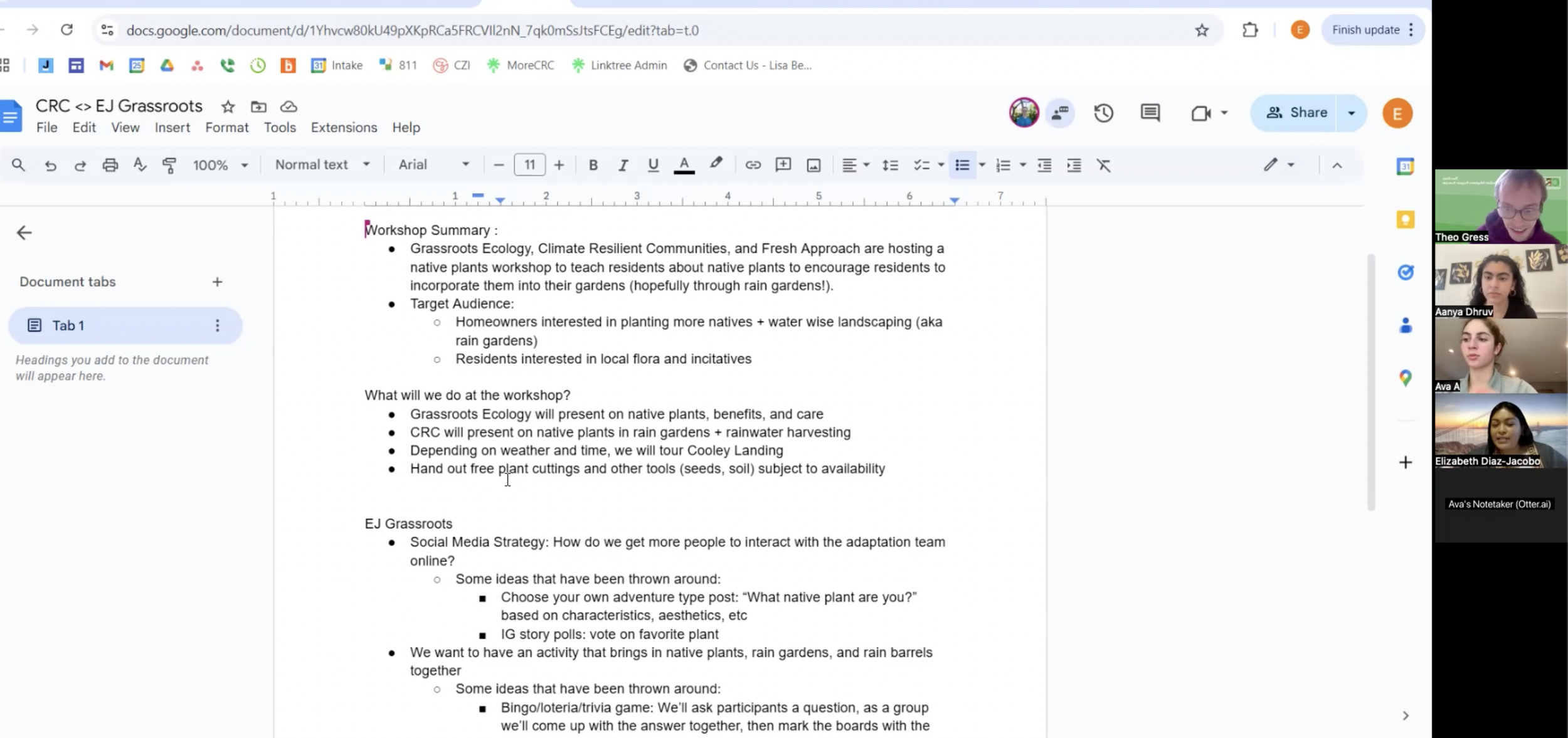Click the version history clock icon

(x=1103, y=113)
